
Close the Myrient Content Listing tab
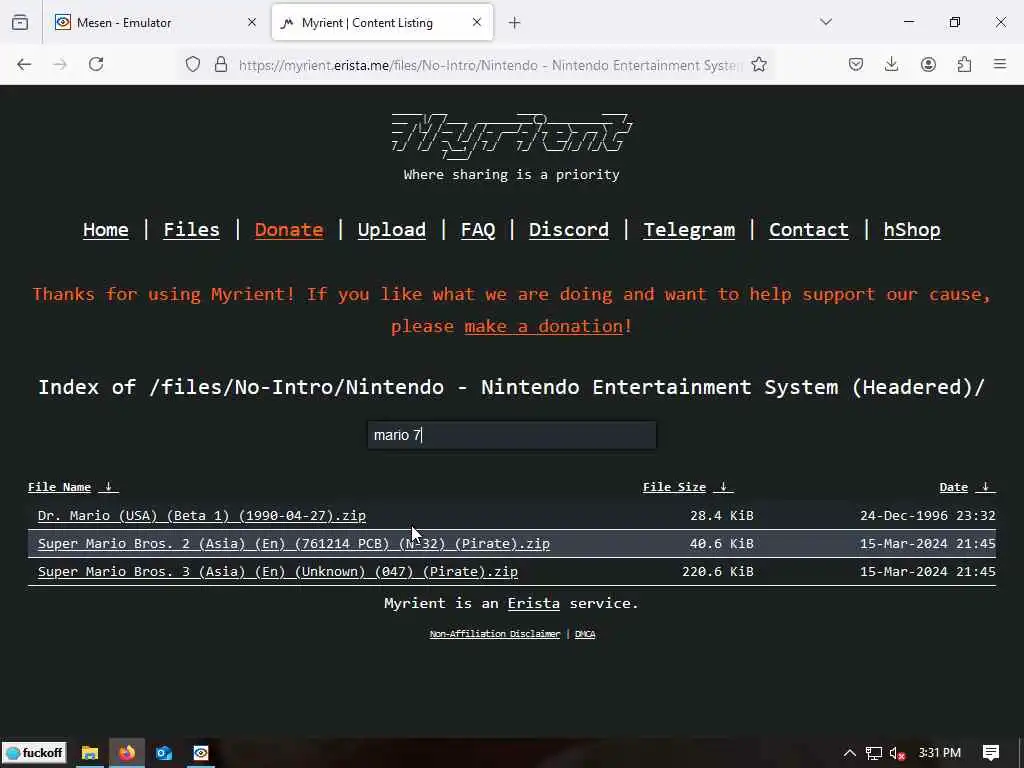[x=477, y=22]
